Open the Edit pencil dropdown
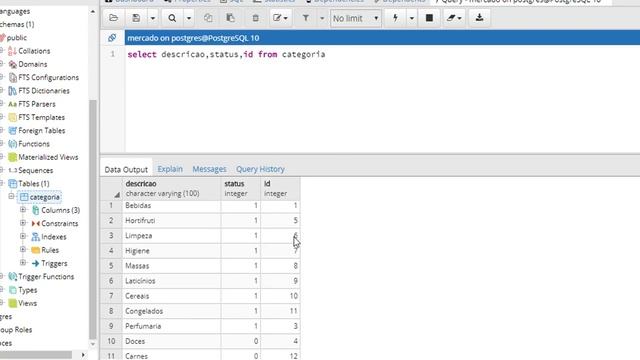Image resolution: width=640 pixels, height=360 pixels. tap(280, 18)
